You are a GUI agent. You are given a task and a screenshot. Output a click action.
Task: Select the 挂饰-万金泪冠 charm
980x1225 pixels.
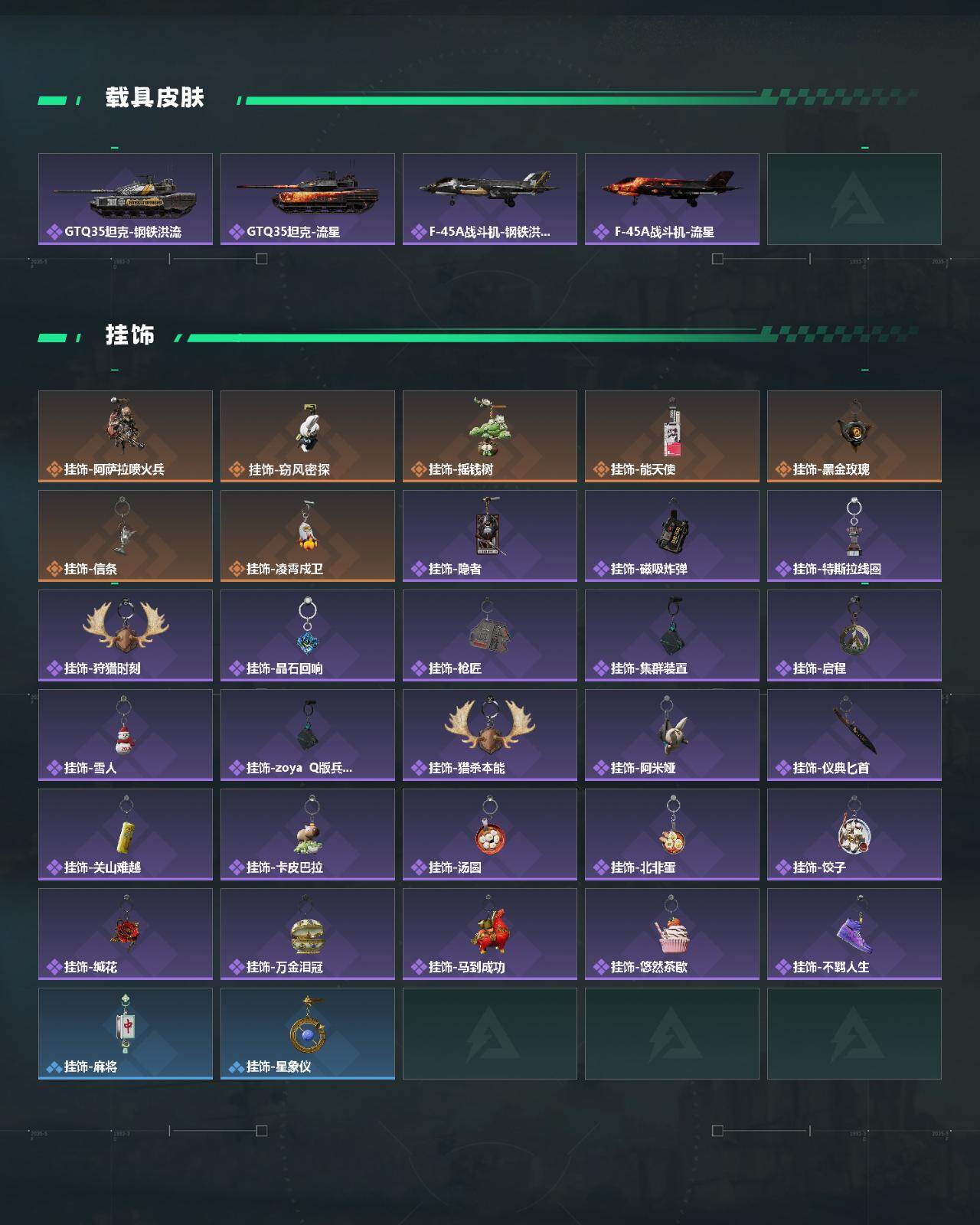[x=308, y=934]
